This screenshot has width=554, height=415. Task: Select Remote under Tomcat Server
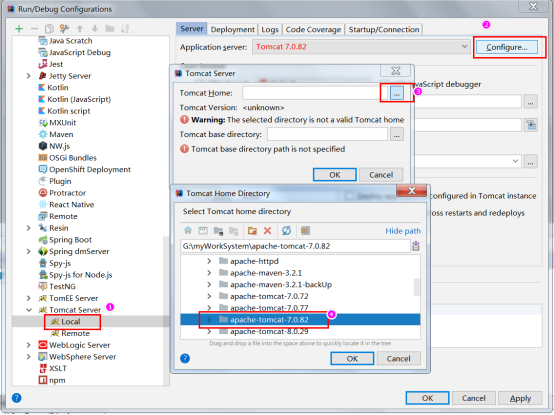pyautogui.click(x=76, y=333)
